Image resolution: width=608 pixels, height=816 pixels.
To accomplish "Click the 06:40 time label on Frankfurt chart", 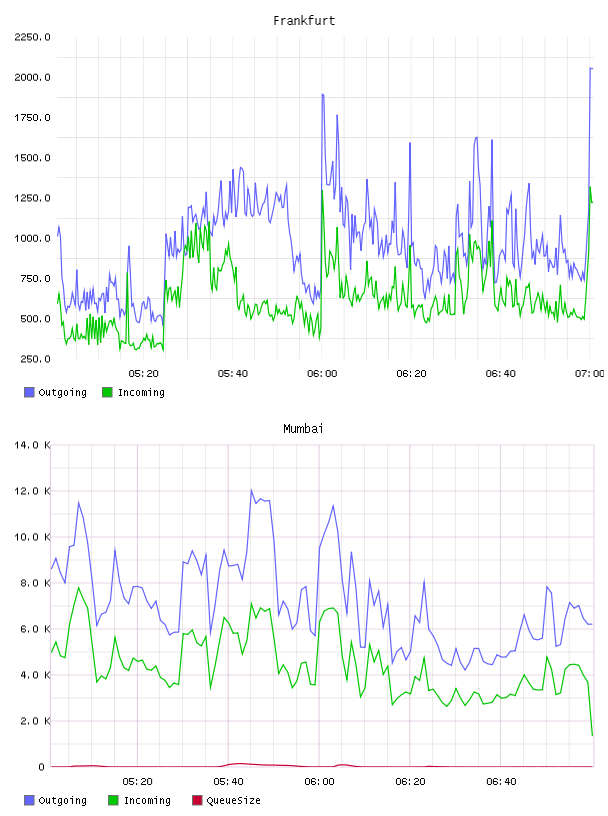I will (x=500, y=374).
